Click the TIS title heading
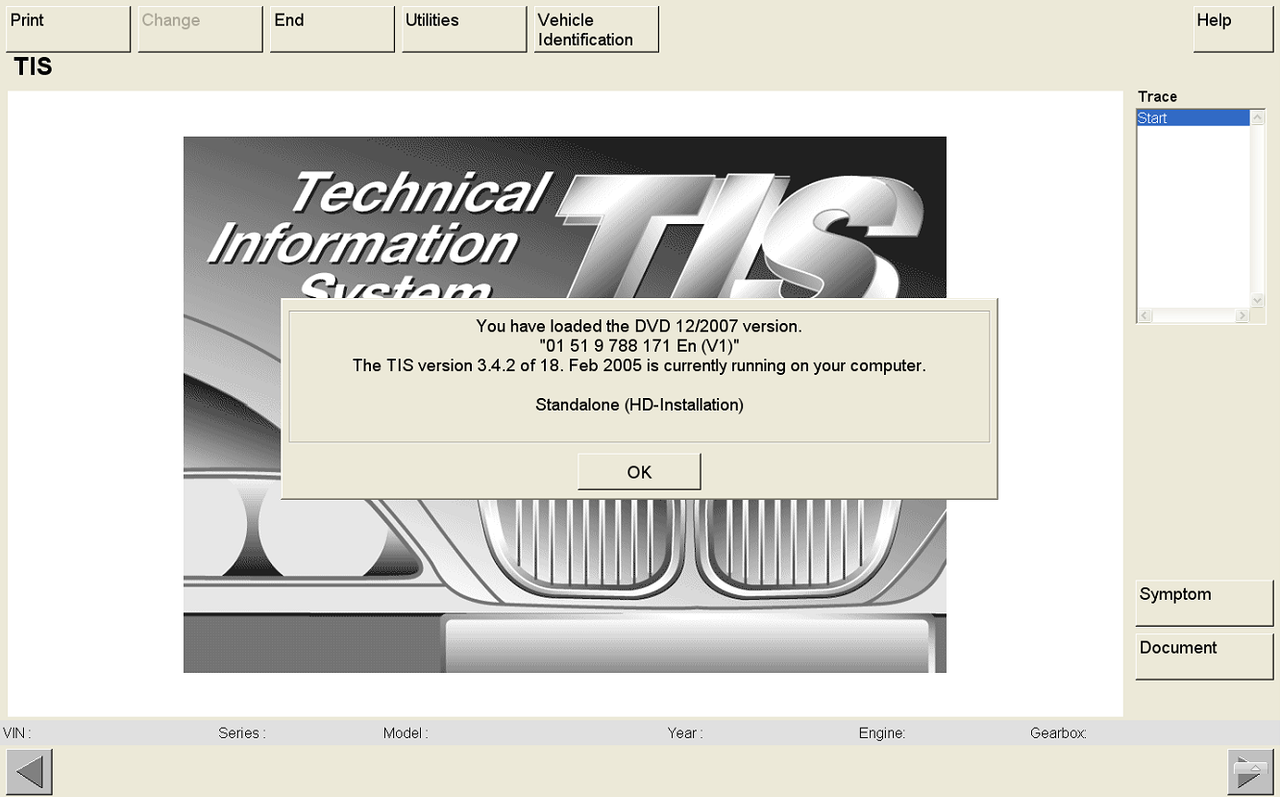The width and height of the screenshot is (1280, 797). click(x=33, y=68)
